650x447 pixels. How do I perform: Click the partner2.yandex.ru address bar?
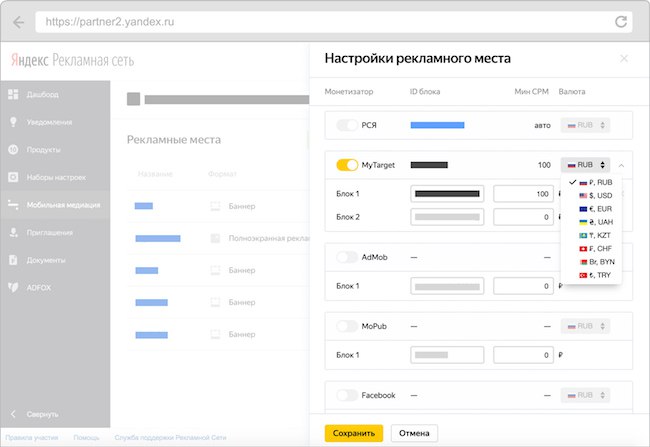(334, 22)
